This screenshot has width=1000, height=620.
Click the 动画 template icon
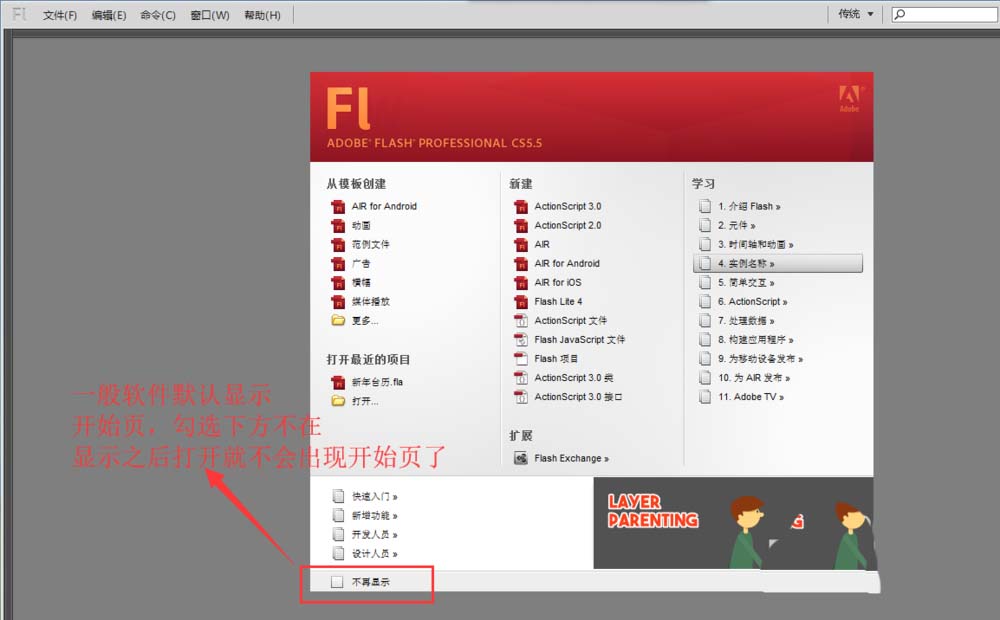(338, 226)
